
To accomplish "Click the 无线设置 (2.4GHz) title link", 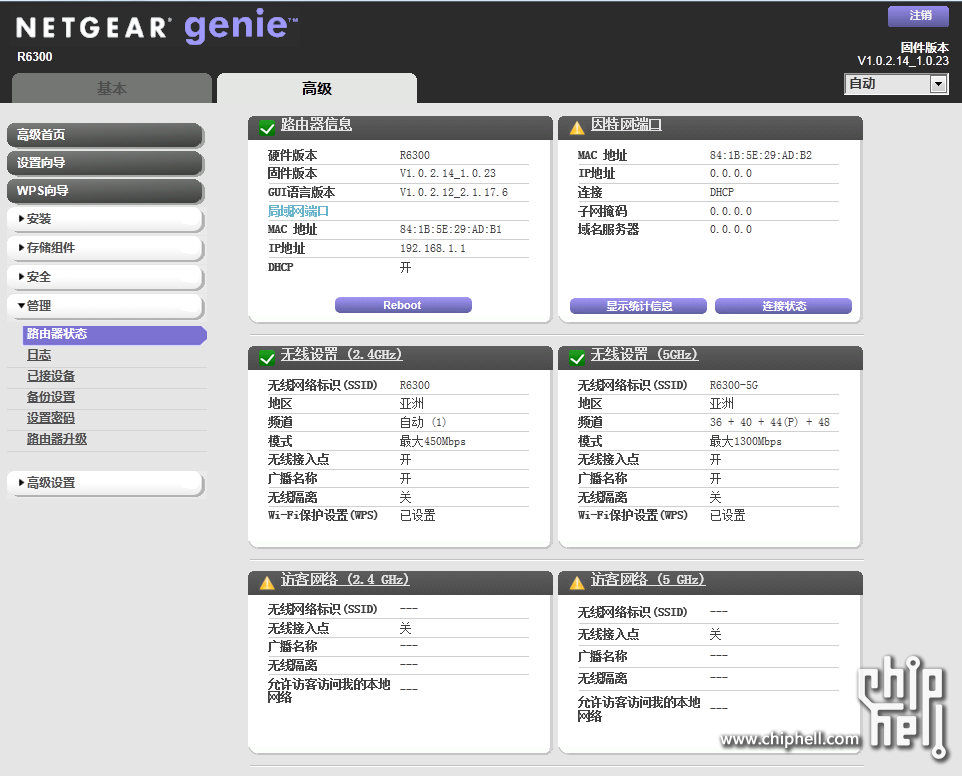I will coord(342,355).
